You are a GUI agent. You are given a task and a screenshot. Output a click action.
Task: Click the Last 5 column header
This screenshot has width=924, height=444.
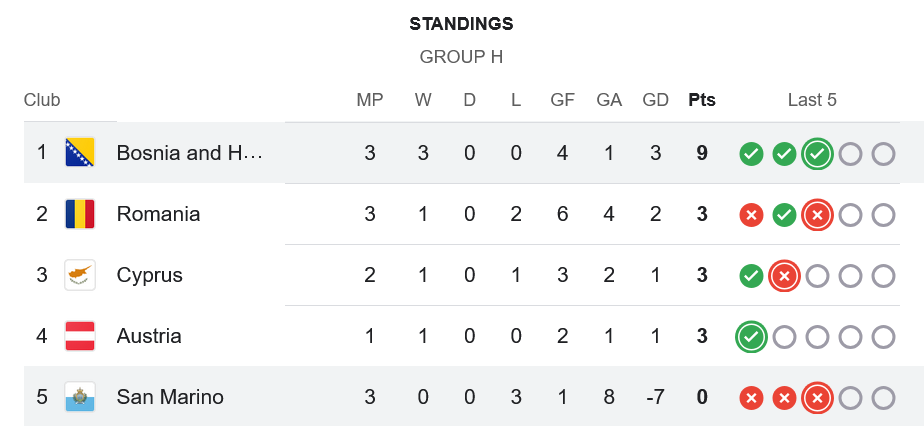[x=812, y=100]
